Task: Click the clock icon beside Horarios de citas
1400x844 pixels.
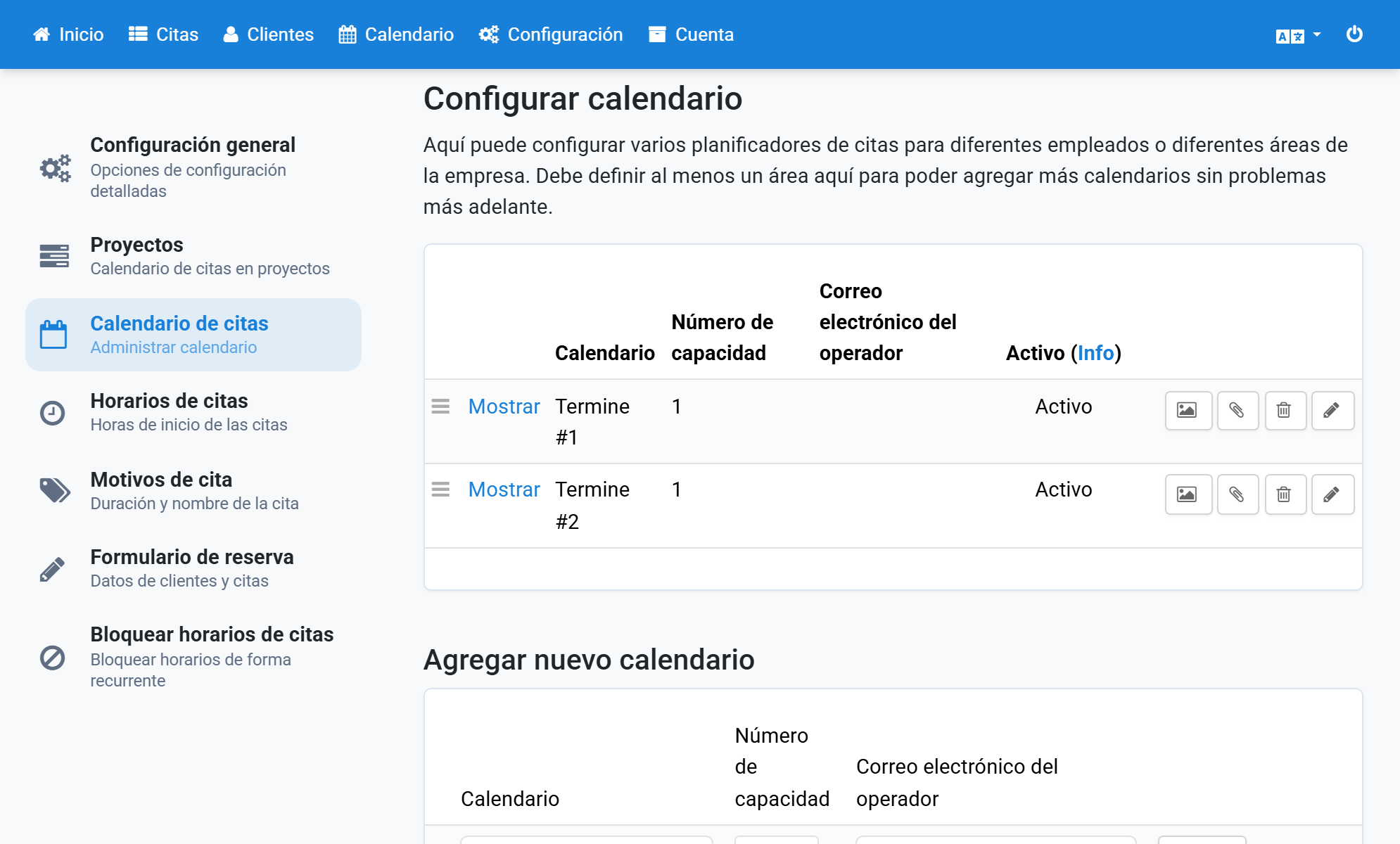Action: (52, 413)
